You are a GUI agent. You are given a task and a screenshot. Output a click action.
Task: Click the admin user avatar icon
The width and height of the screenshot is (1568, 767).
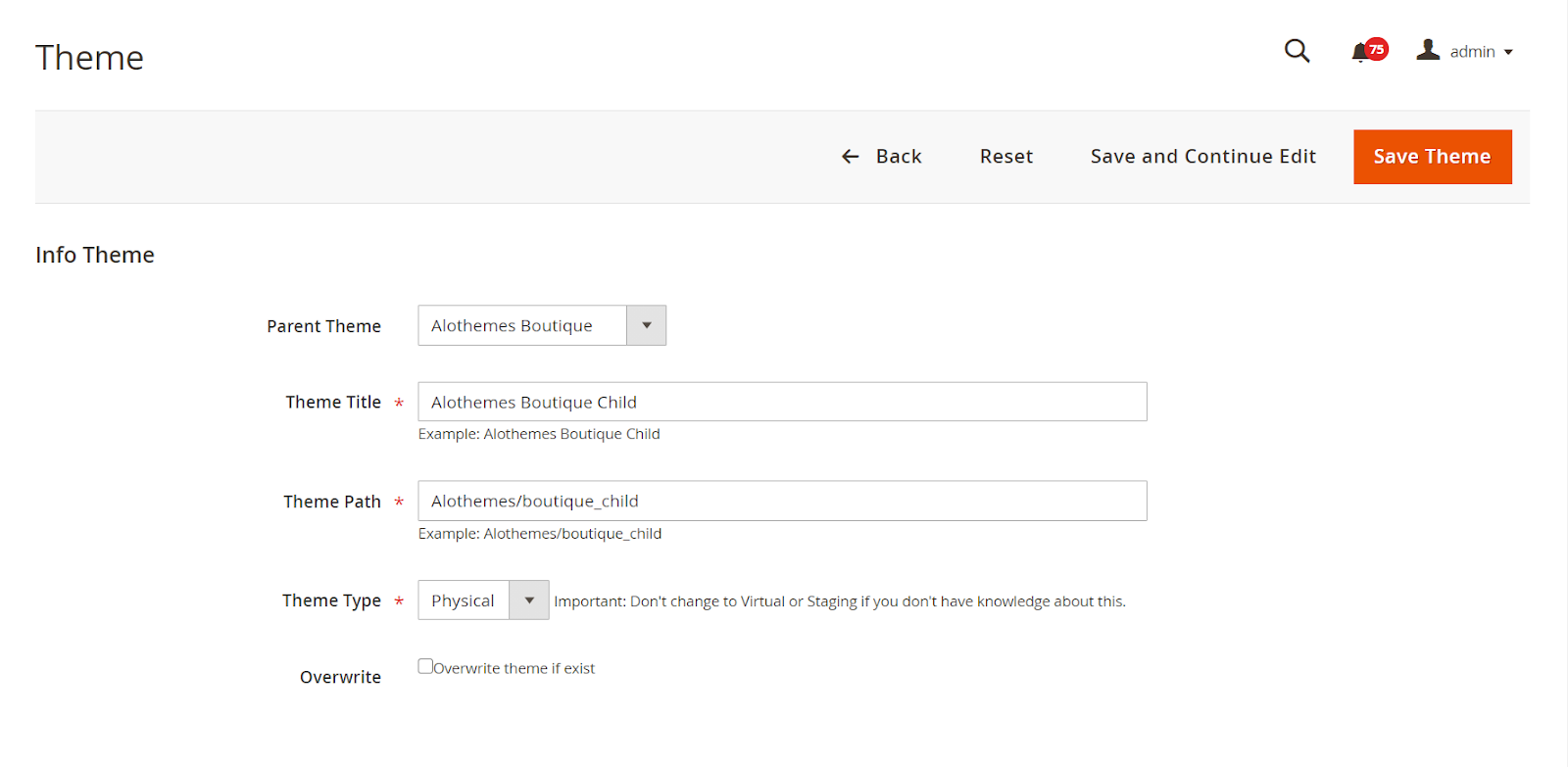(x=1428, y=50)
